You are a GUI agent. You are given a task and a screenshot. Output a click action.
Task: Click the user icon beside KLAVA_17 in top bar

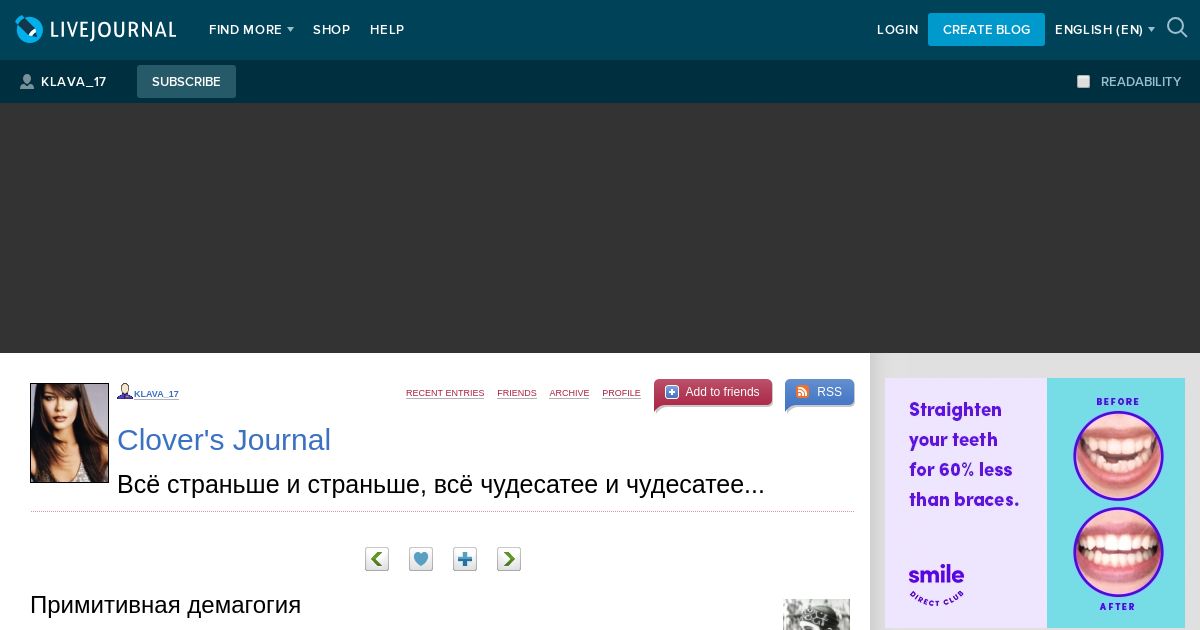coord(27,82)
